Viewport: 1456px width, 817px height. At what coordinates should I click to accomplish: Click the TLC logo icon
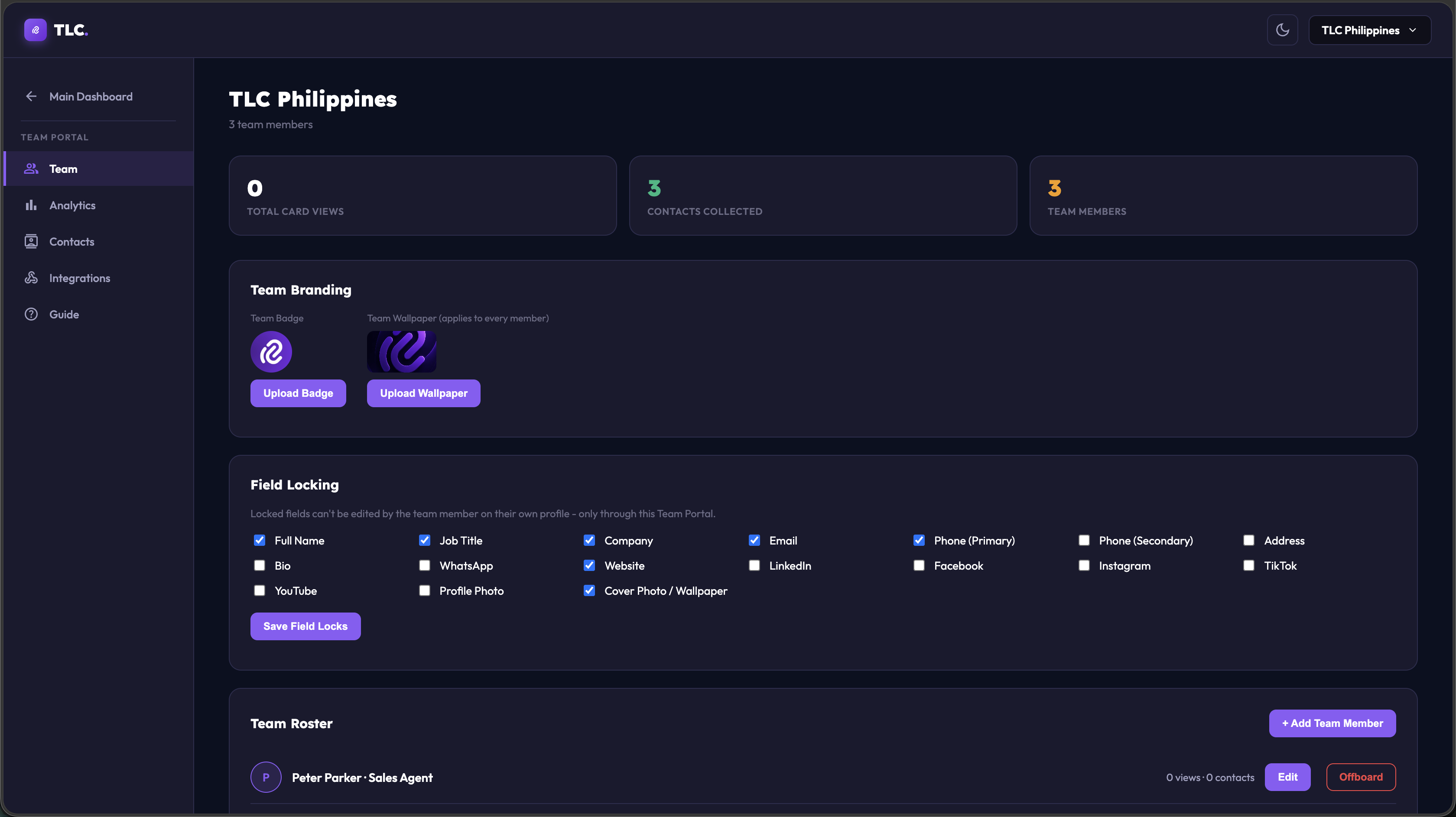pyautogui.click(x=35, y=30)
